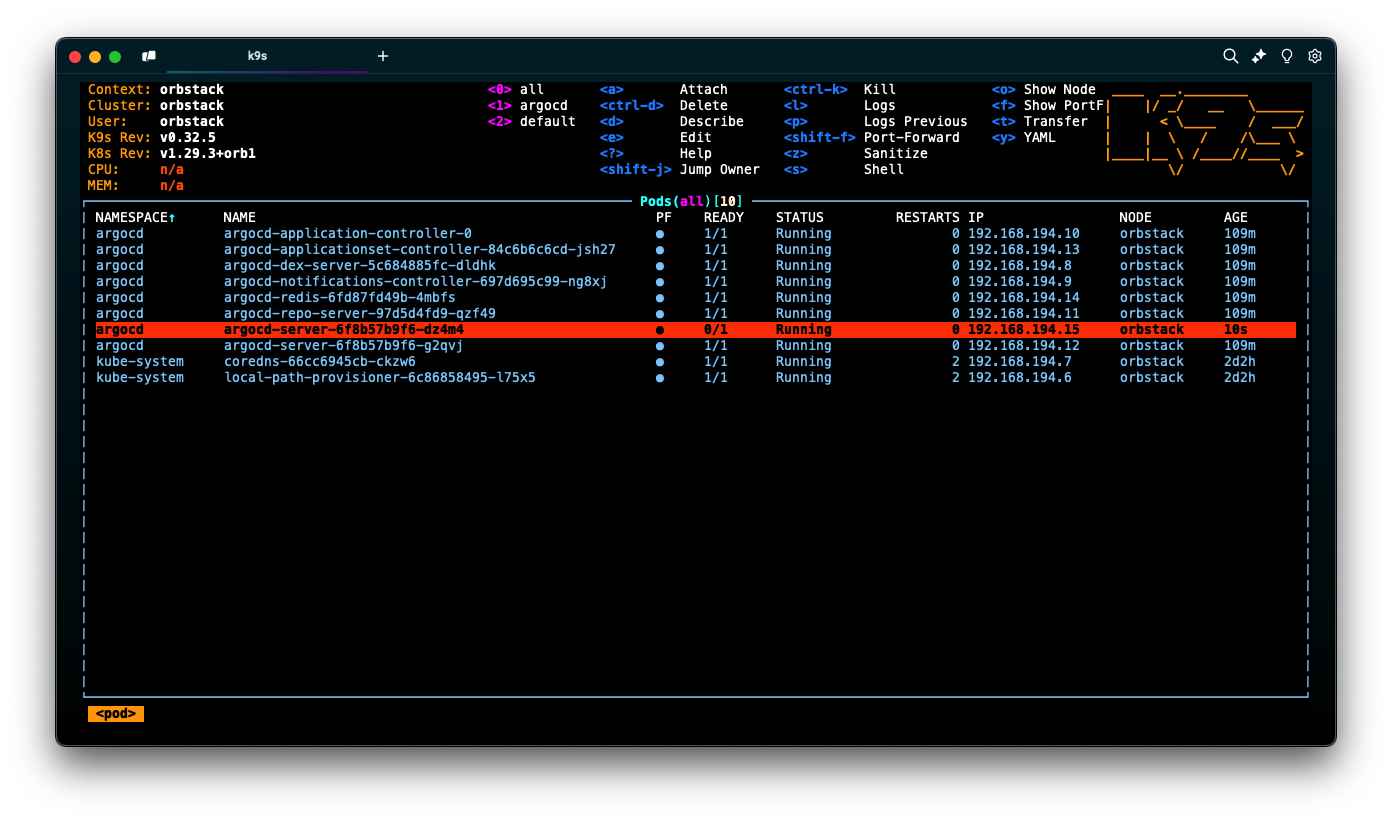Click the NAMESPACE column header
Image resolution: width=1392 pixels, height=820 pixels.
135,218
